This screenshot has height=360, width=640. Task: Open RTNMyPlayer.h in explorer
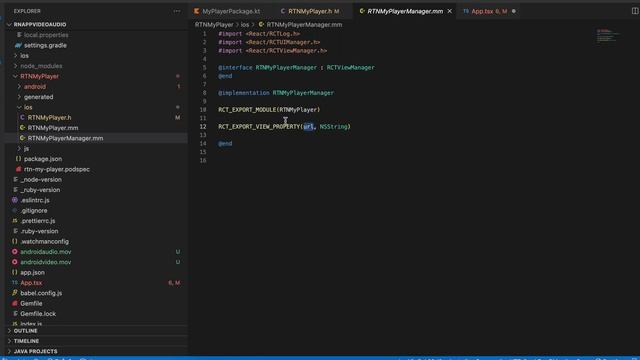coord(49,118)
